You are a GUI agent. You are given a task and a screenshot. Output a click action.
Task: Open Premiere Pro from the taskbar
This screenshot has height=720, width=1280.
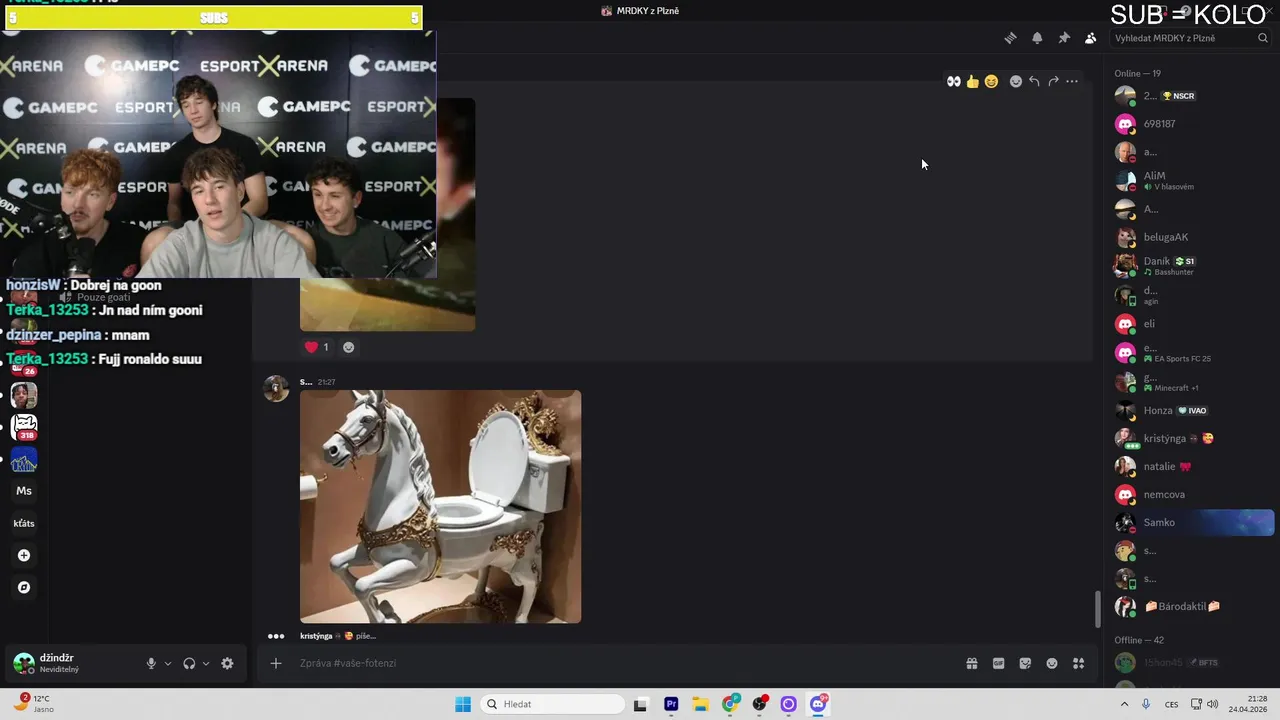[671, 704]
